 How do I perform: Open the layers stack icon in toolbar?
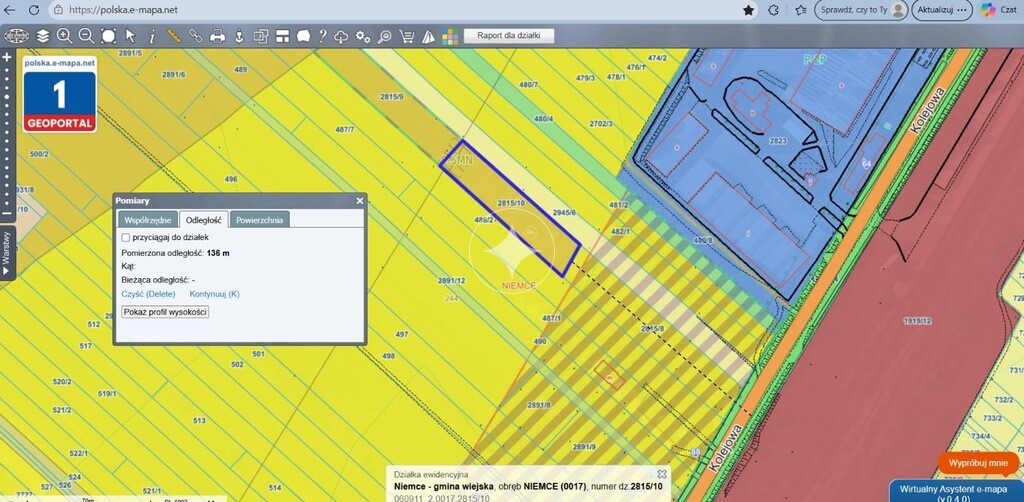[x=43, y=36]
